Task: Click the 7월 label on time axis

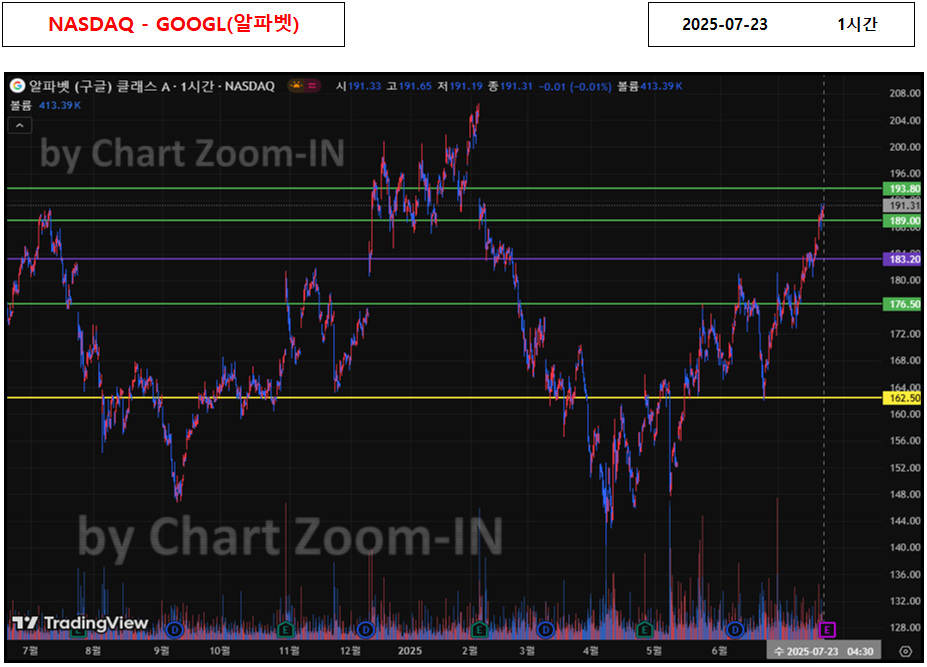Action: (30, 651)
